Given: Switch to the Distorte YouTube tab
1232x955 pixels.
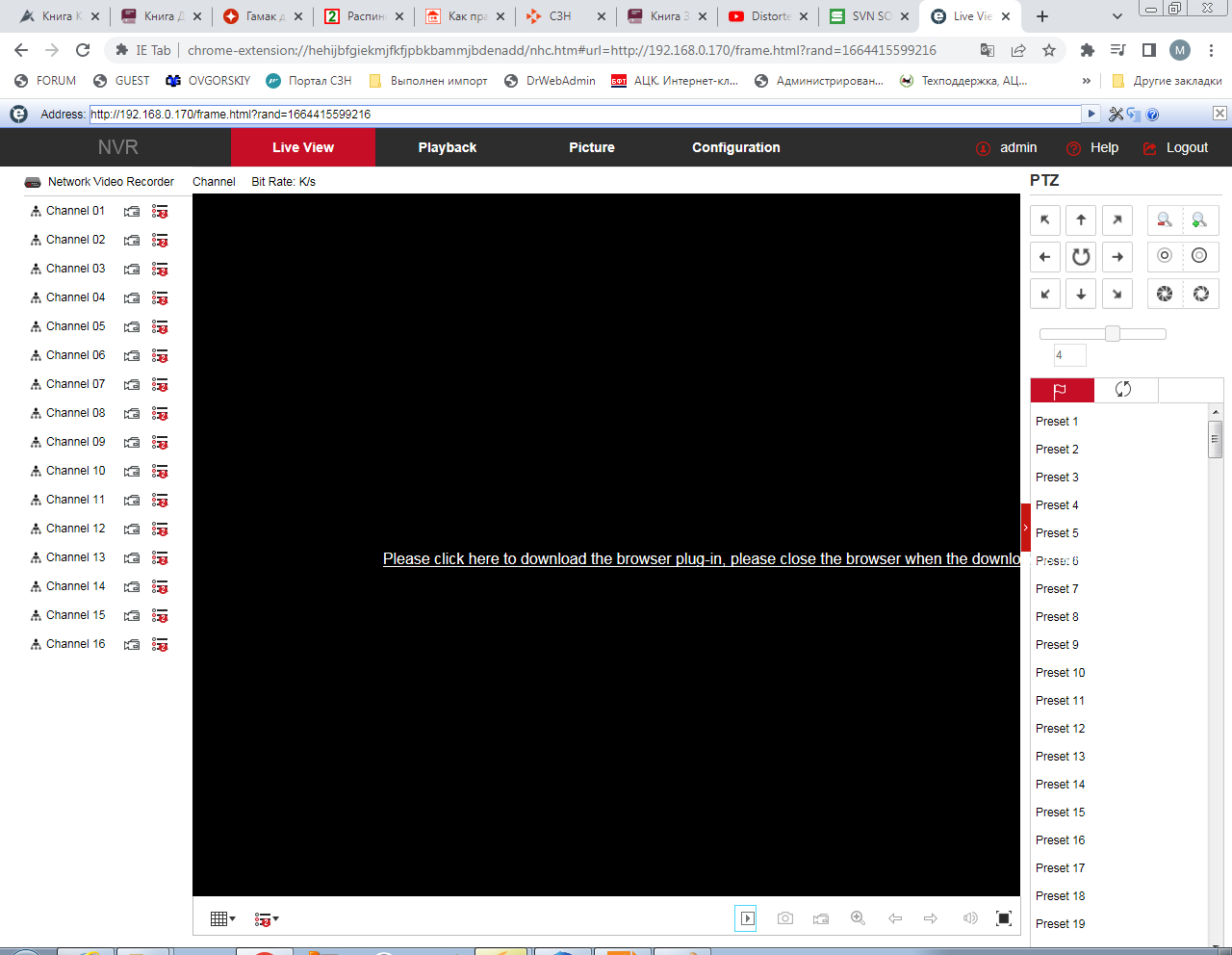Looking at the screenshot, I should point(768,16).
